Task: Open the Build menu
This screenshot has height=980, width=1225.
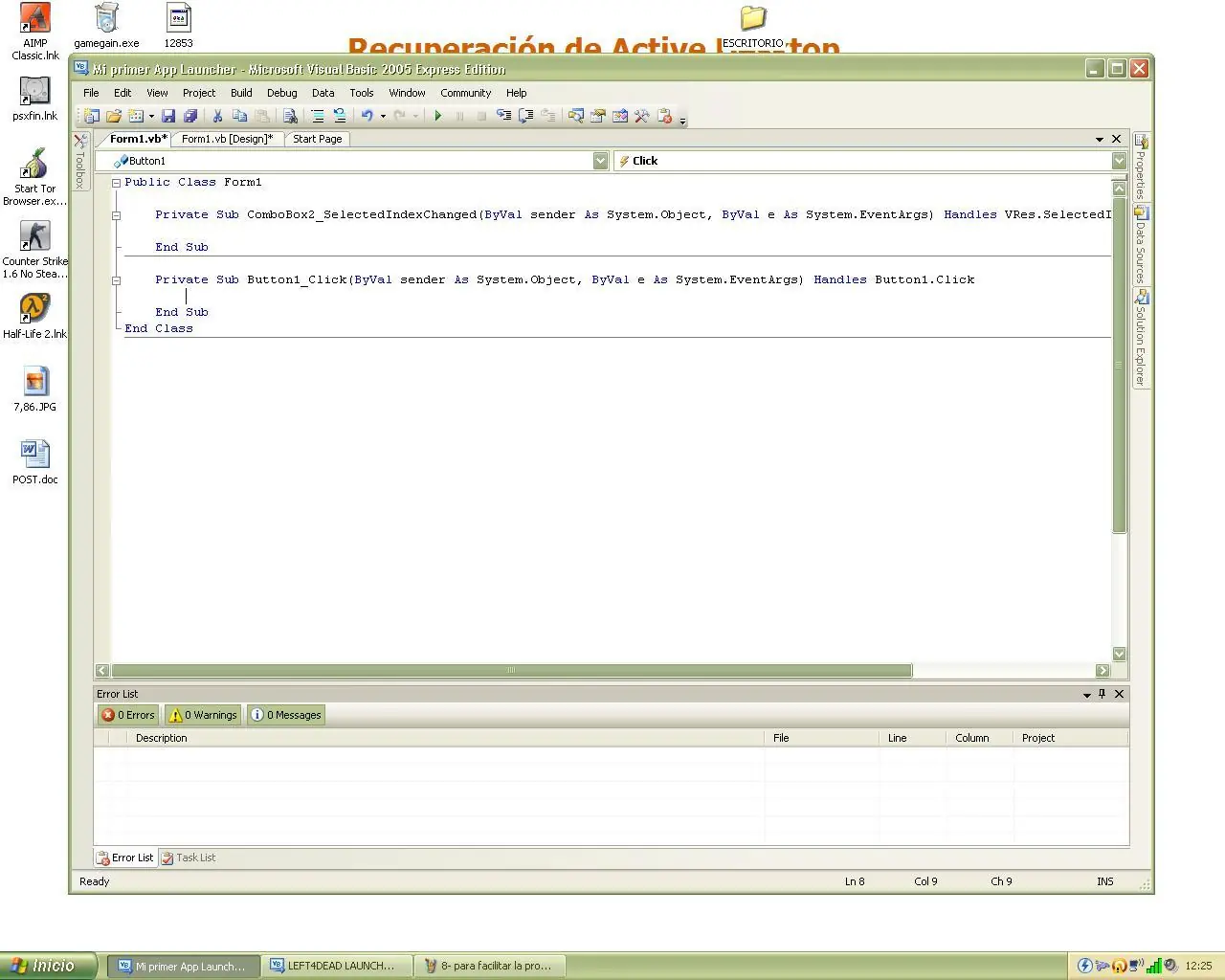Action: [241, 93]
